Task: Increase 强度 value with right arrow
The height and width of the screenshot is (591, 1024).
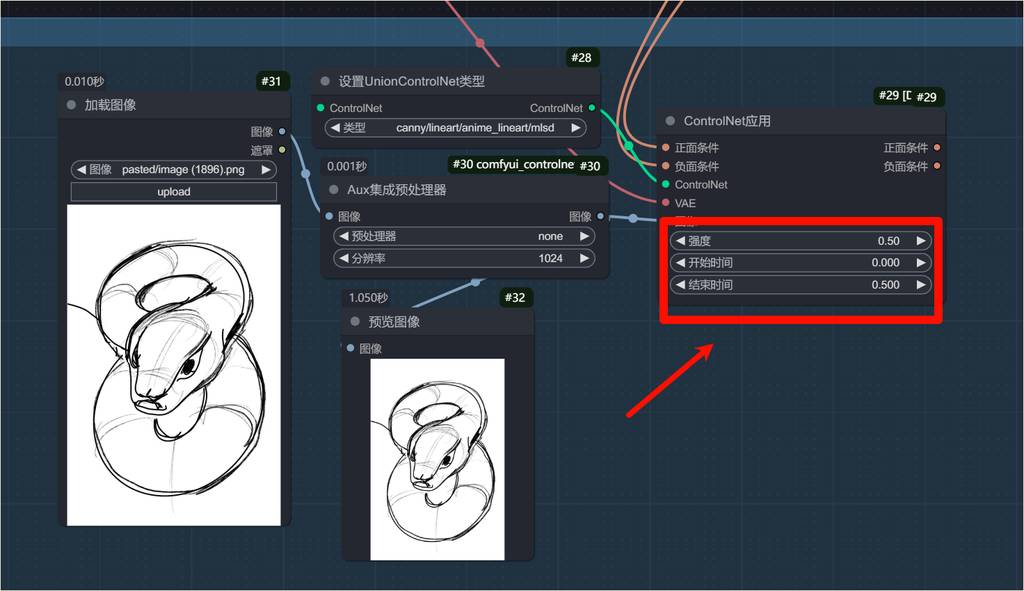Action: click(921, 241)
